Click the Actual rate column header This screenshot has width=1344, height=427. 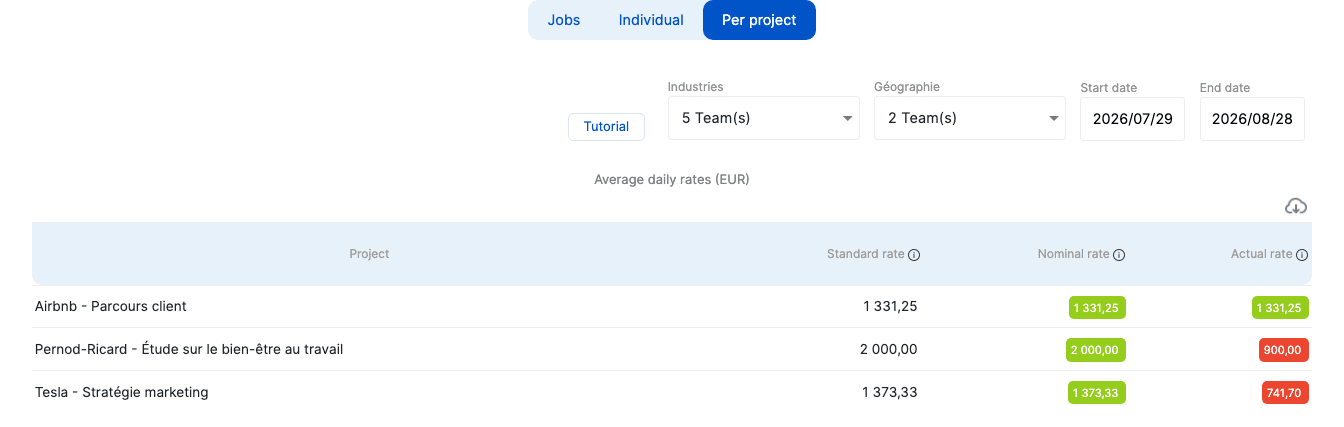click(x=1261, y=254)
